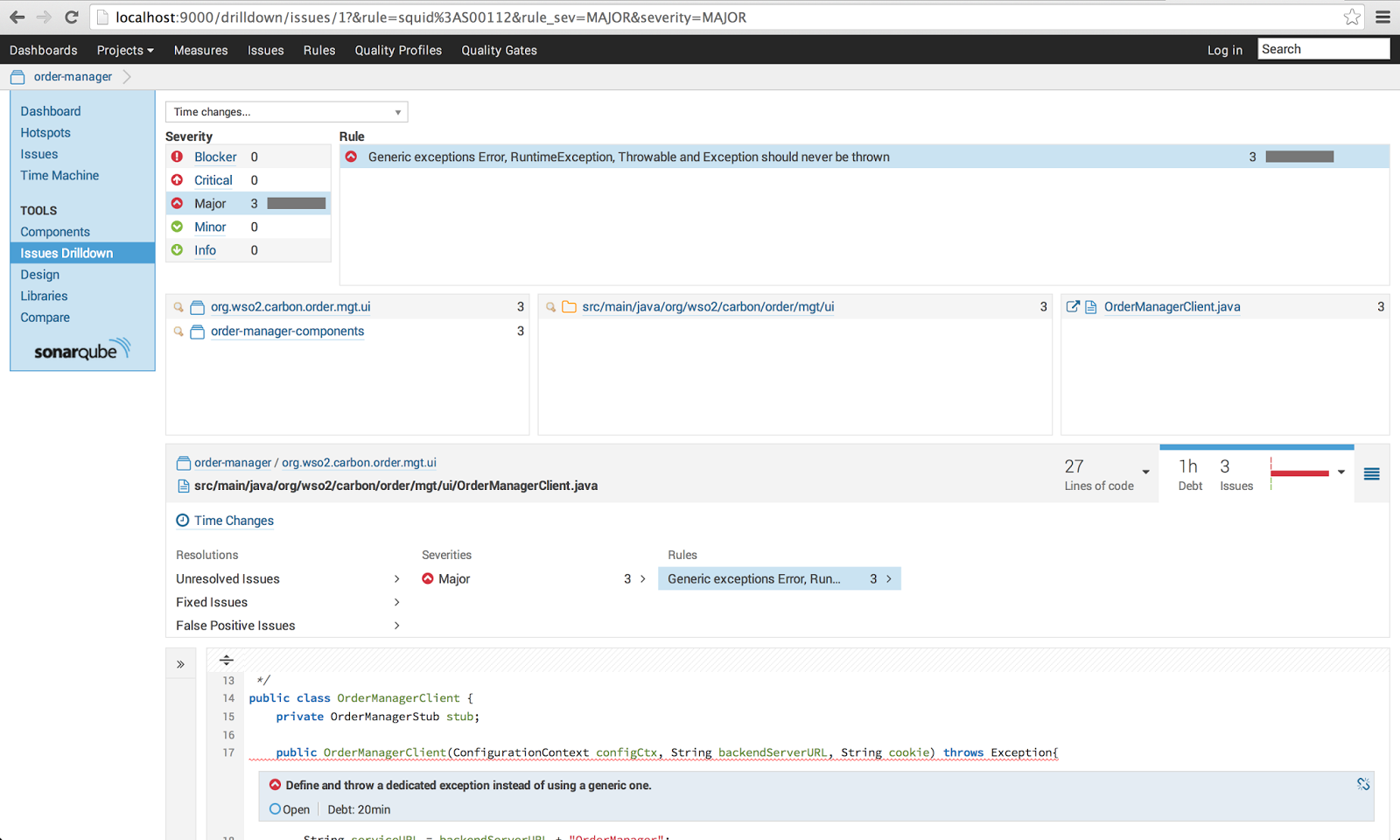The width and height of the screenshot is (1400, 840).
Task: Click the red Issues bar chart
Action: [1301, 472]
